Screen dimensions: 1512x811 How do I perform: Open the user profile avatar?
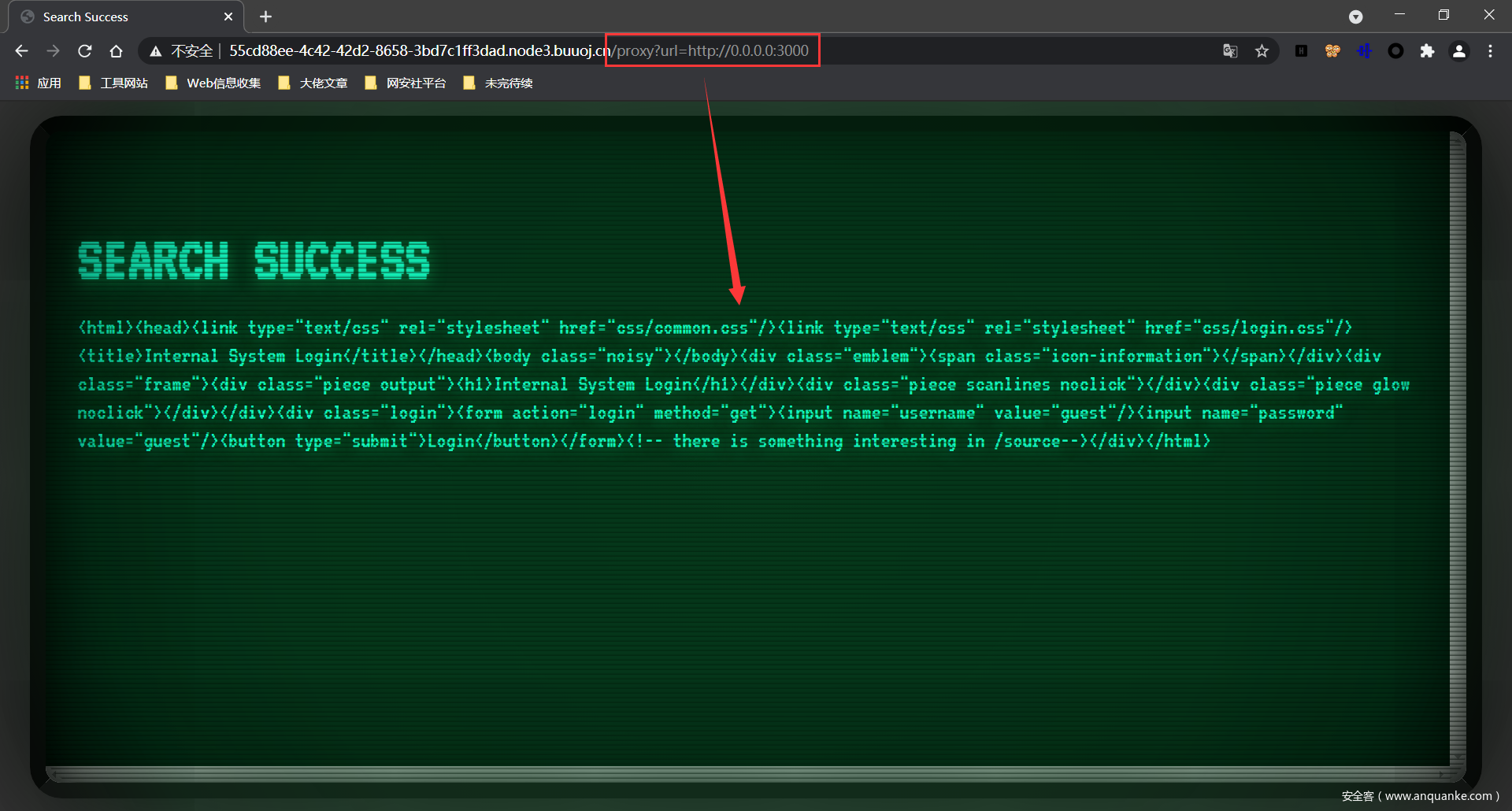(1458, 51)
